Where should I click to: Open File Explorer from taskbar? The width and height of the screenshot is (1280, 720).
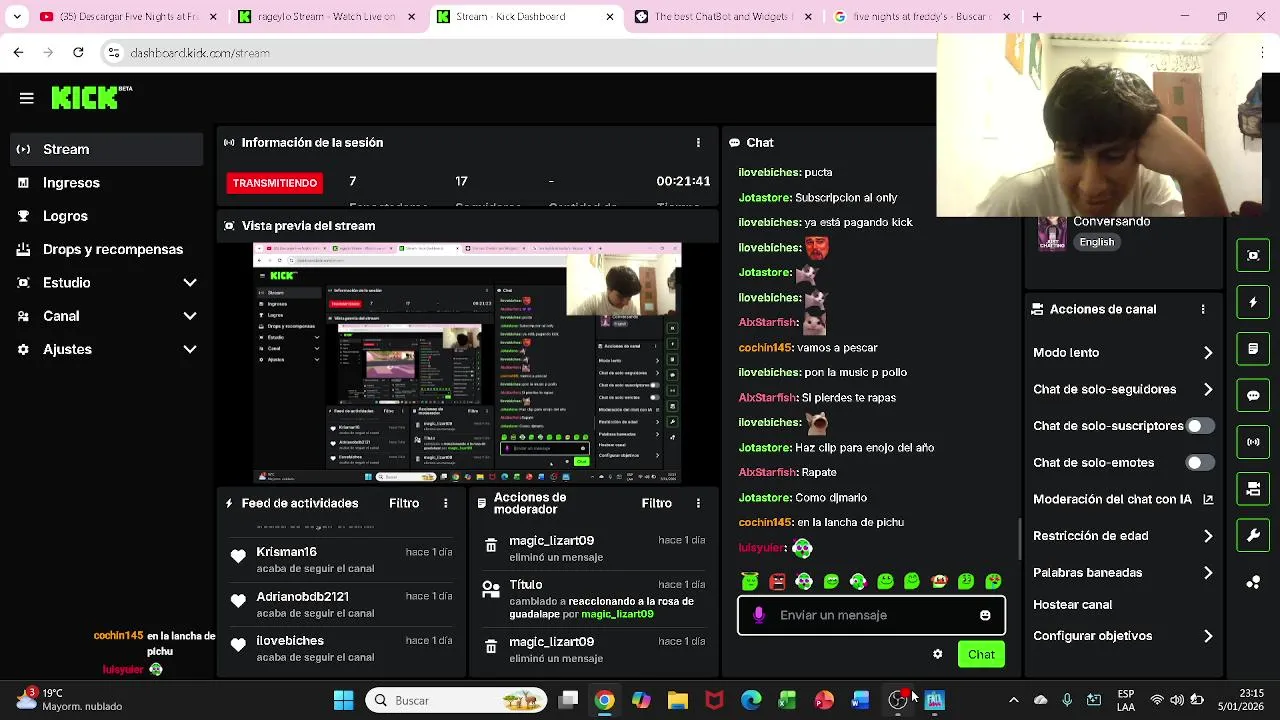click(678, 700)
